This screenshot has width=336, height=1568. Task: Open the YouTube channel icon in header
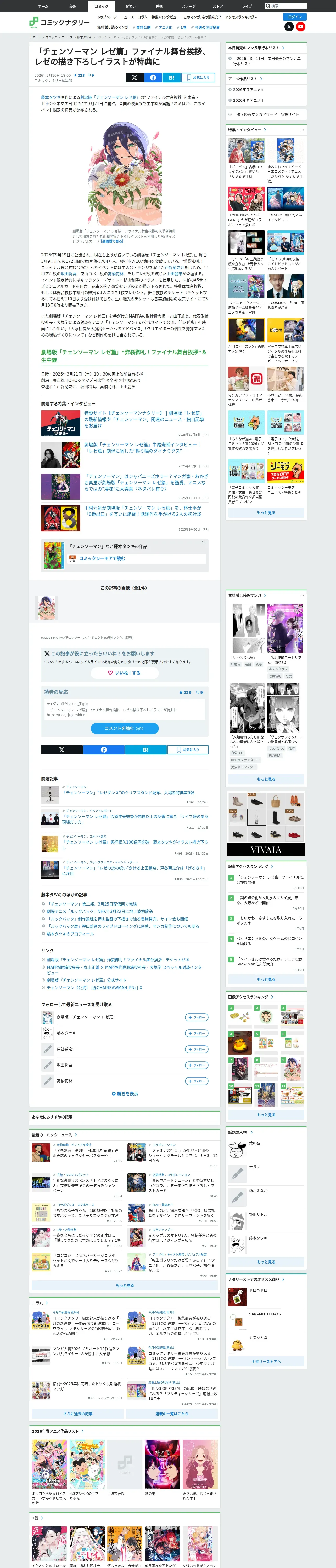301,27
